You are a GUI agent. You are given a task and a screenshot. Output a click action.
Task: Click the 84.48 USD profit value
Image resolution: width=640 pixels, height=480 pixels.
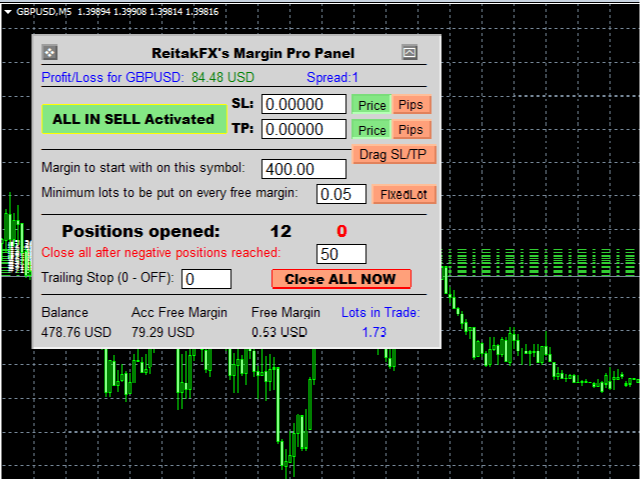tap(223, 77)
